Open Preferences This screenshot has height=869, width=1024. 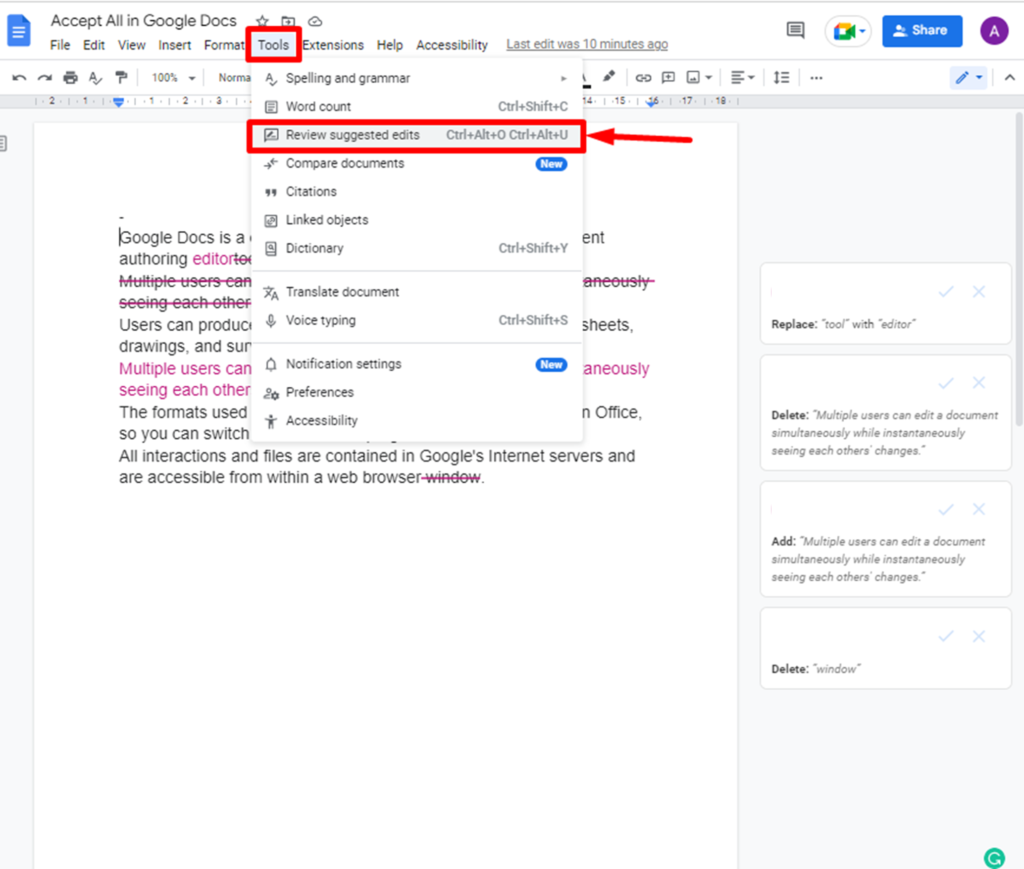416,392
